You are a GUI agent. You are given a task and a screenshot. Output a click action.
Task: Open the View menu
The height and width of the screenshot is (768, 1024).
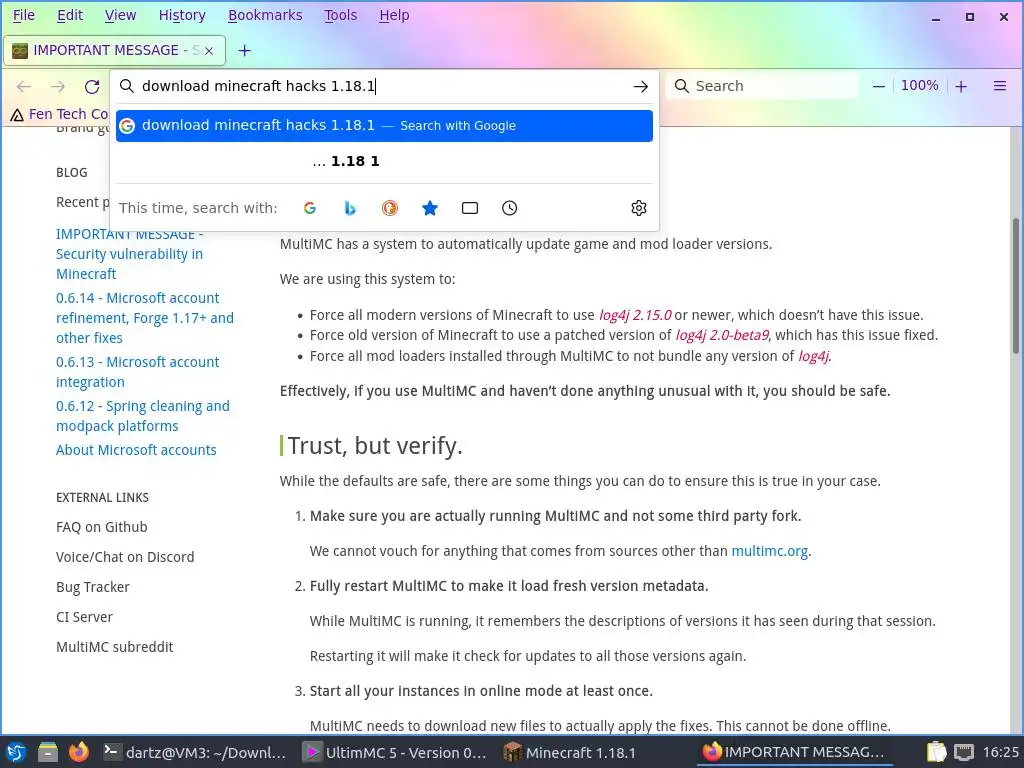pyautogui.click(x=120, y=15)
